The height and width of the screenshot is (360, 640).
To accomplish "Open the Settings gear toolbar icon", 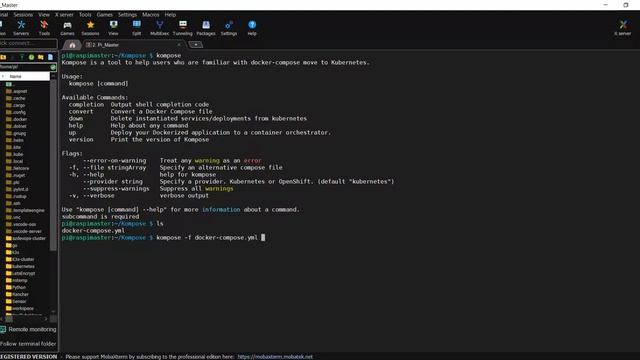I will pos(229,28).
